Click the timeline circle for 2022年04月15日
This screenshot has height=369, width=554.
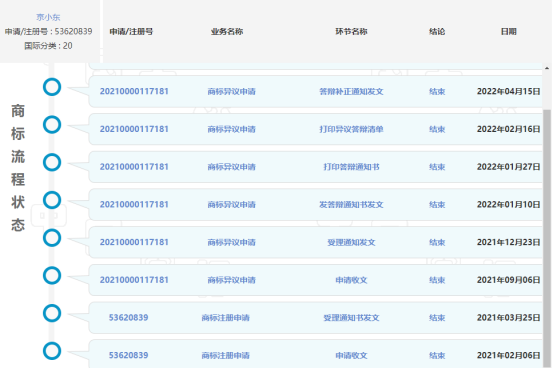[52, 87]
